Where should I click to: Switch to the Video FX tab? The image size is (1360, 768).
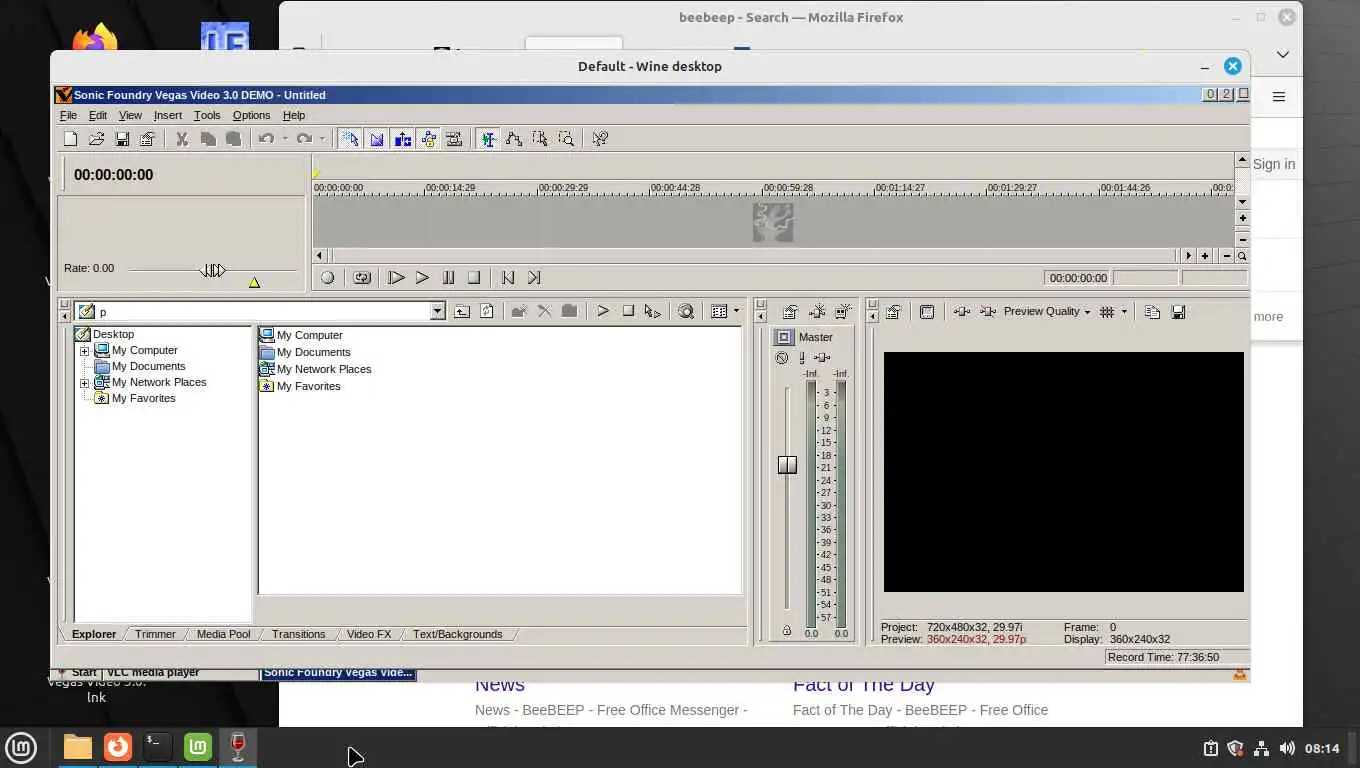point(369,634)
